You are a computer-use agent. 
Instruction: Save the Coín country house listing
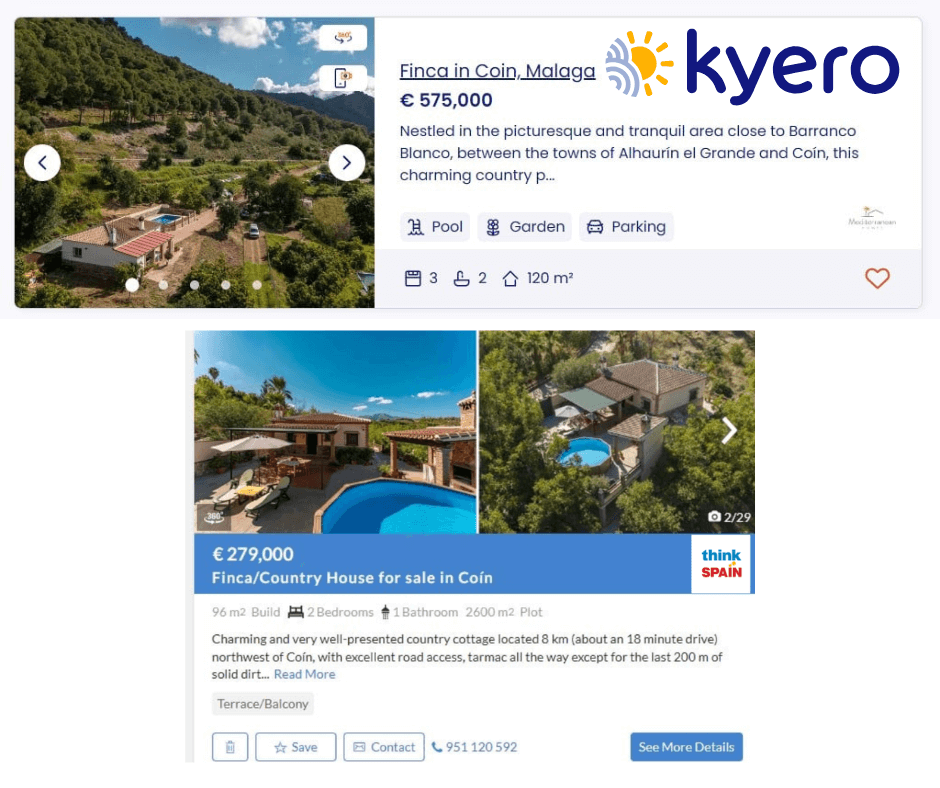coord(296,747)
